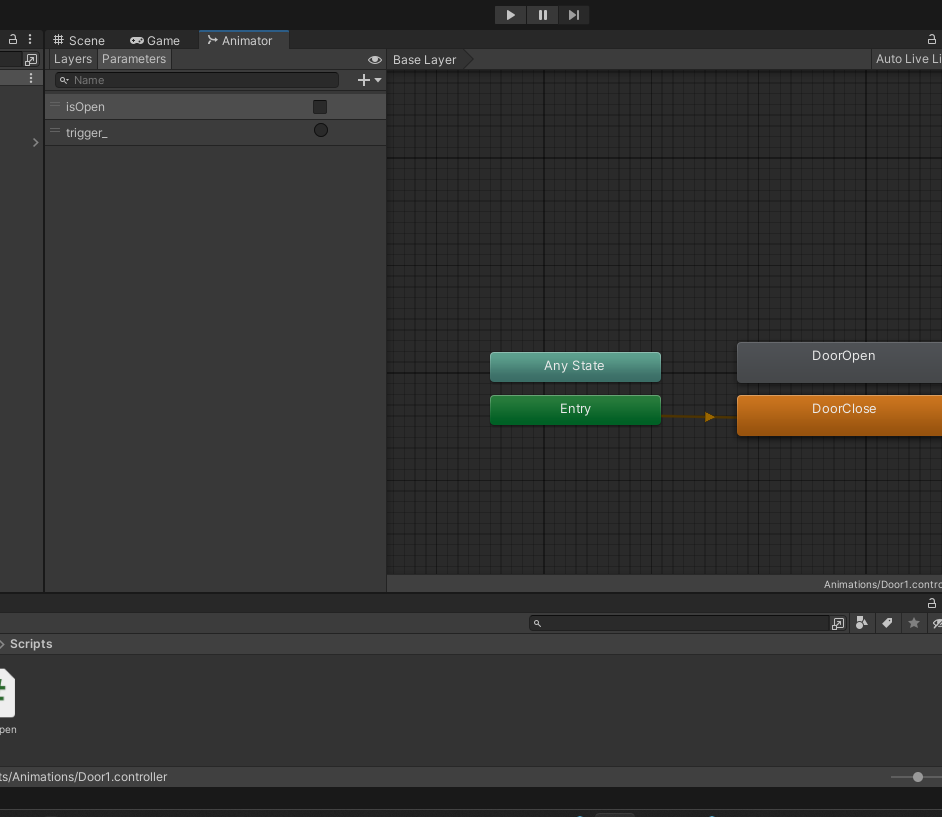Image resolution: width=942 pixels, height=817 pixels.
Task: Expand the collapsed hierarchy item chevron
Action: (x=36, y=143)
